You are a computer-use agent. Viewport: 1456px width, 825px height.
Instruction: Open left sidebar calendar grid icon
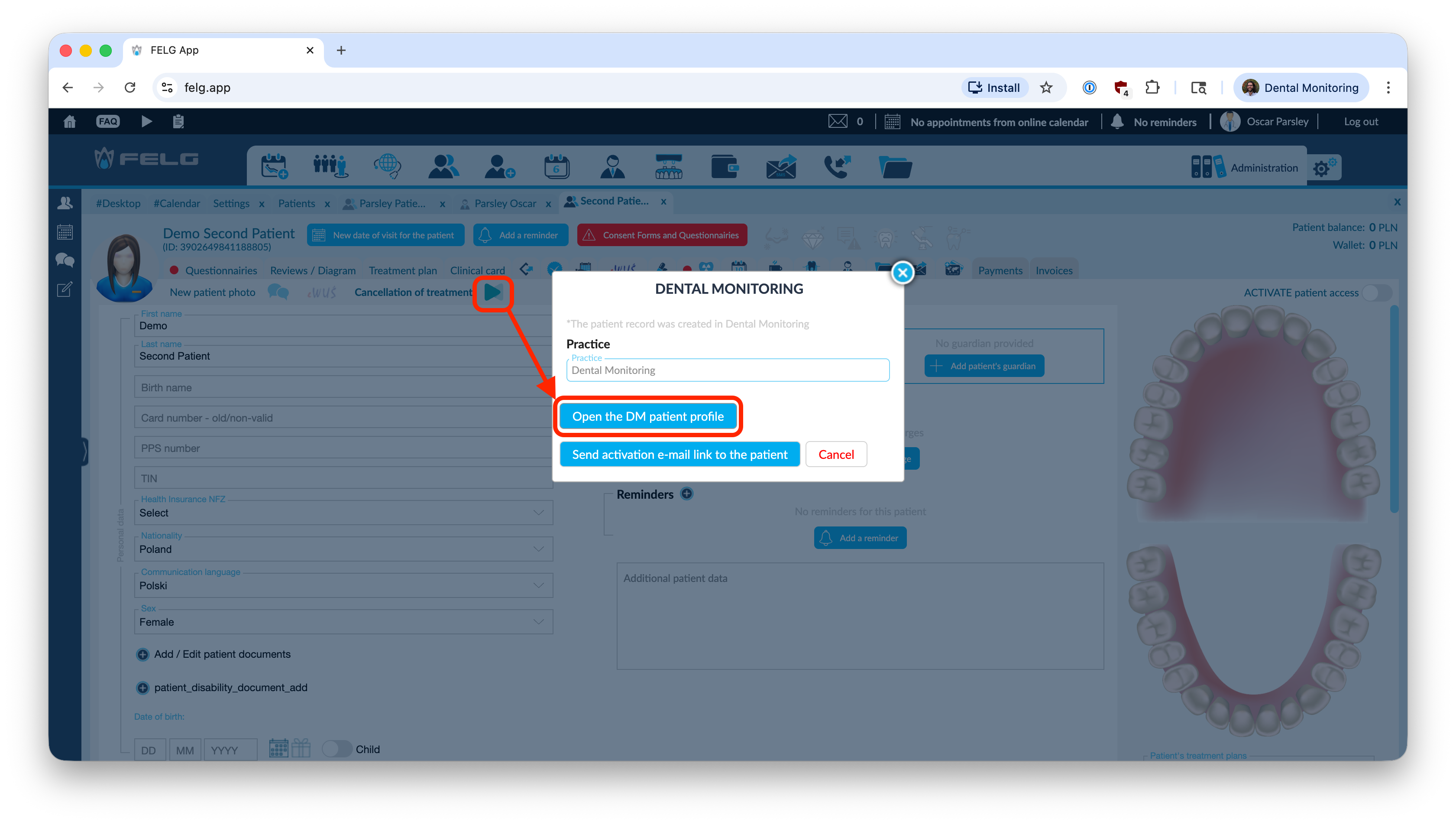[65, 232]
